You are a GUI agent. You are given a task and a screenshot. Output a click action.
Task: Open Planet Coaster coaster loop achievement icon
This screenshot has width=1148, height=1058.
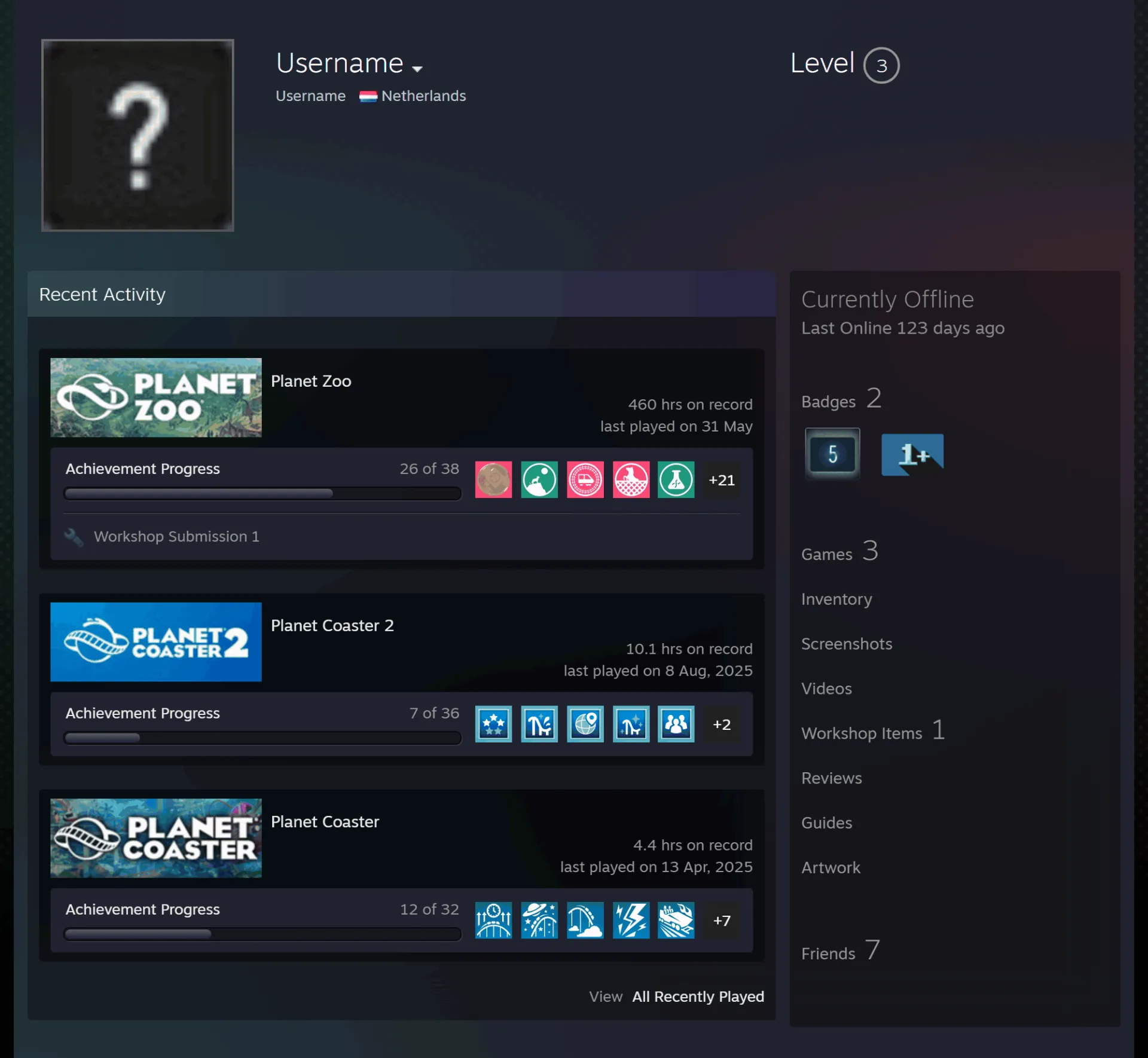pos(585,920)
